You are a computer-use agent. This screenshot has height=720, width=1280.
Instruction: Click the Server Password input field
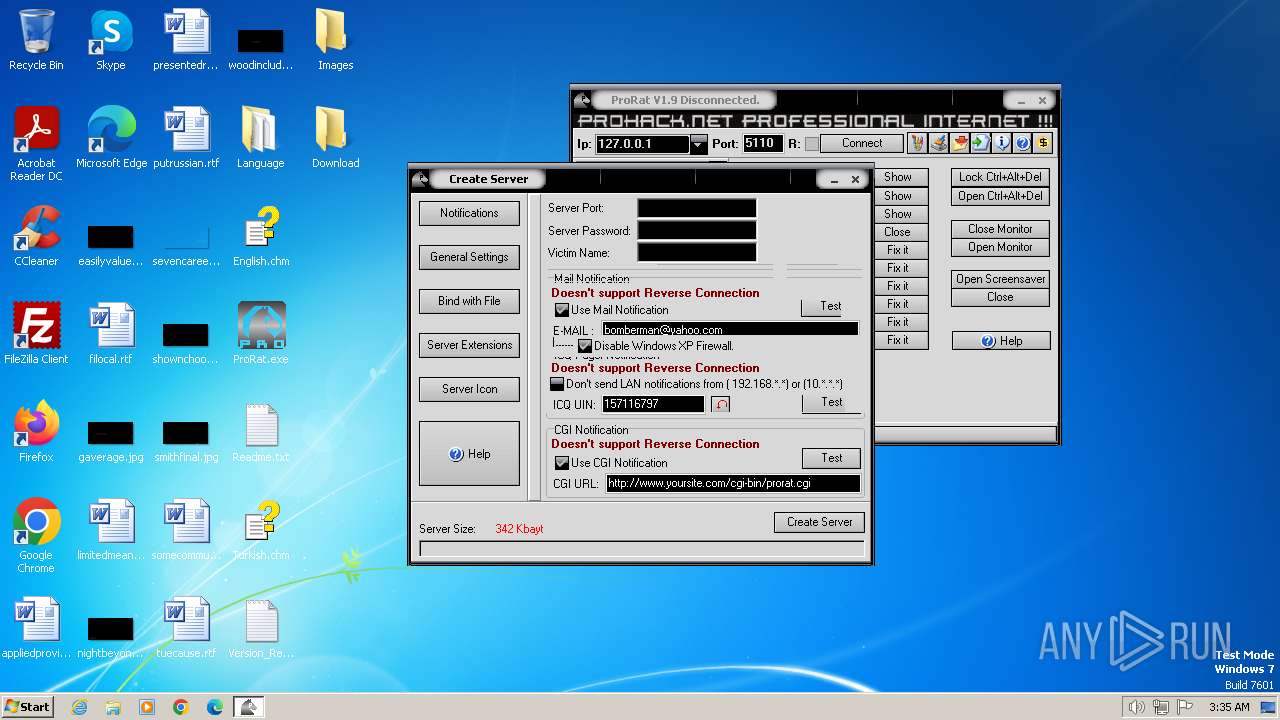[697, 231]
